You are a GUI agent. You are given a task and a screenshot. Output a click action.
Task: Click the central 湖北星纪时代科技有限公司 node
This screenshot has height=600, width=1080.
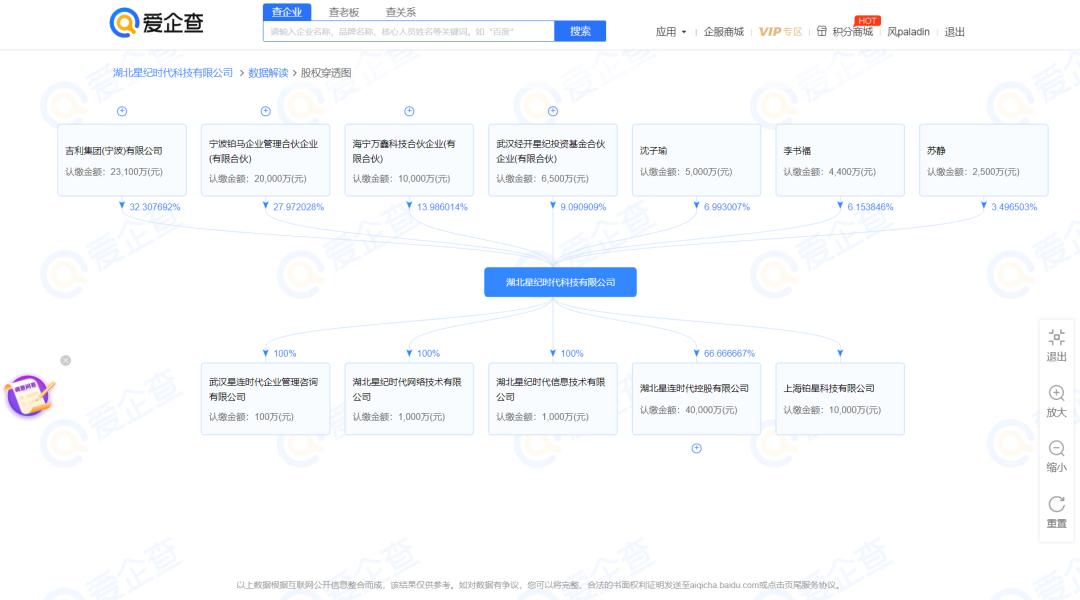[x=560, y=282]
